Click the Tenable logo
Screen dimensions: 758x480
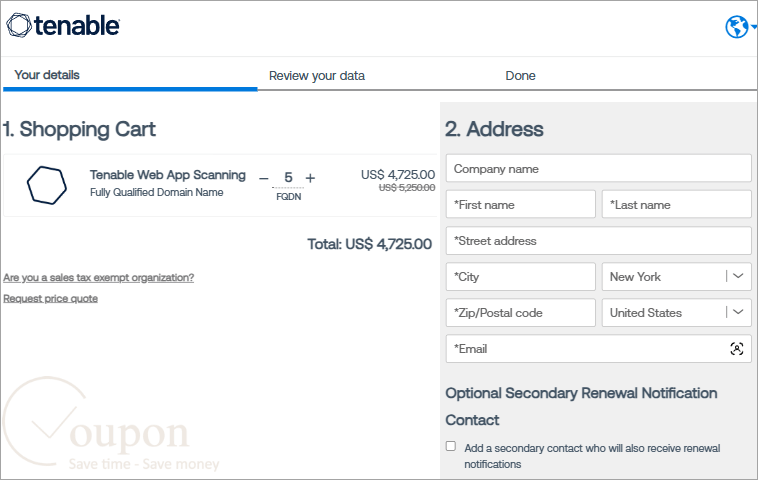point(63,25)
